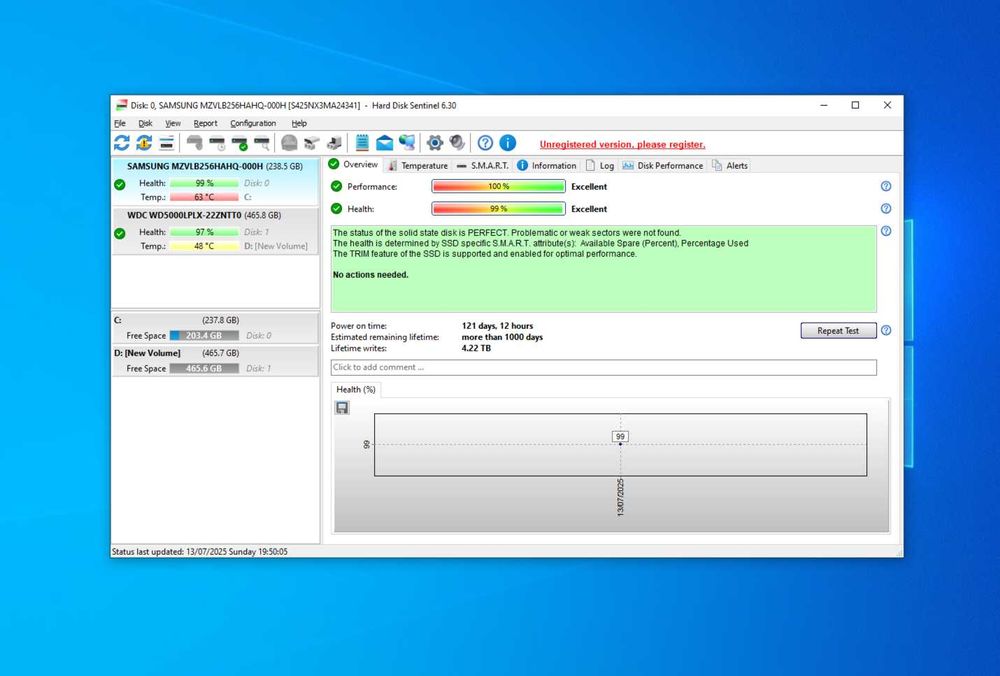Image resolution: width=1000 pixels, height=676 pixels.
Task: Open the Disk menu
Action: 145,123
